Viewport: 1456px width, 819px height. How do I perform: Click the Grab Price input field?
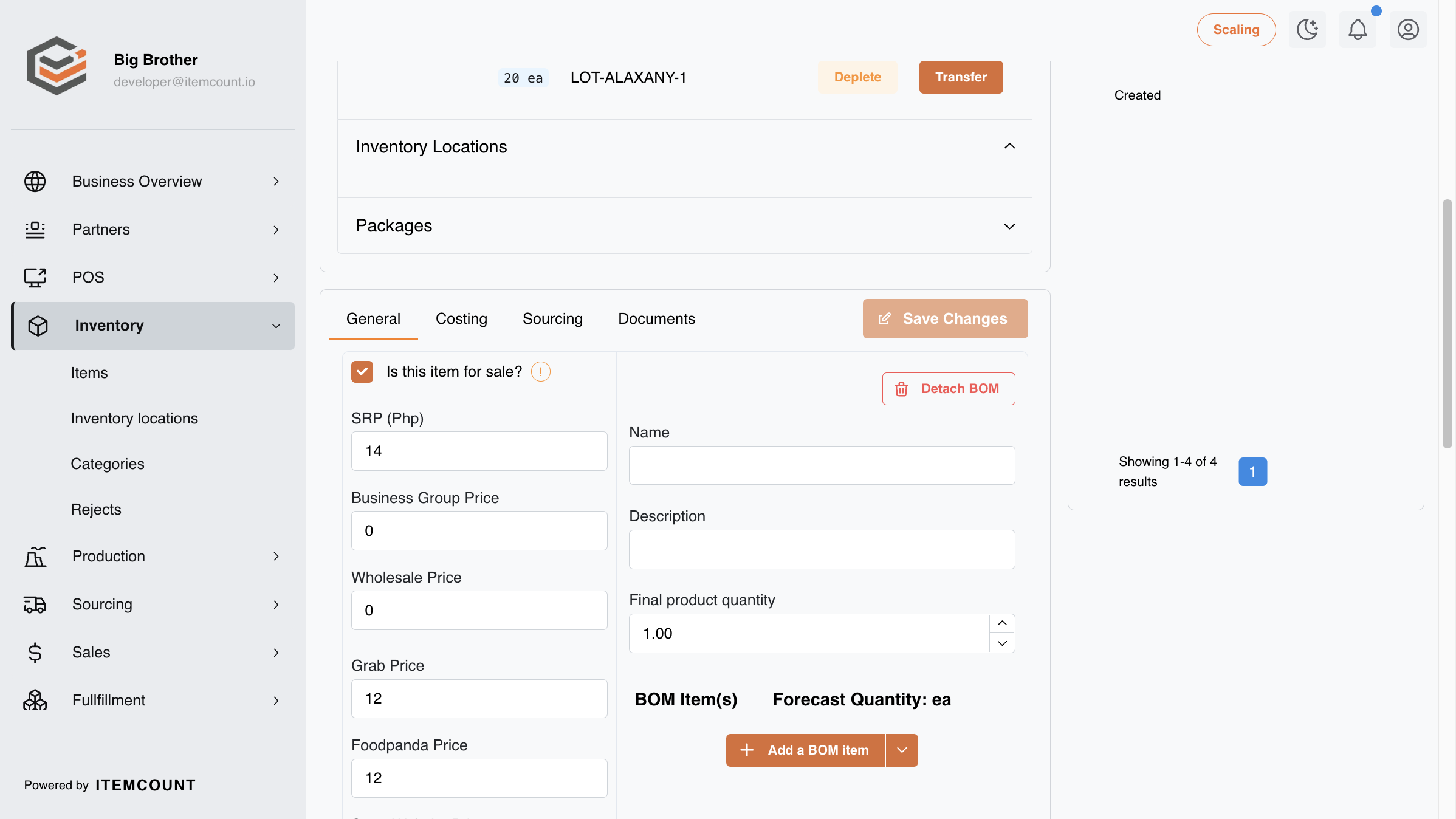pyautogui.click(x=479, y=699)
